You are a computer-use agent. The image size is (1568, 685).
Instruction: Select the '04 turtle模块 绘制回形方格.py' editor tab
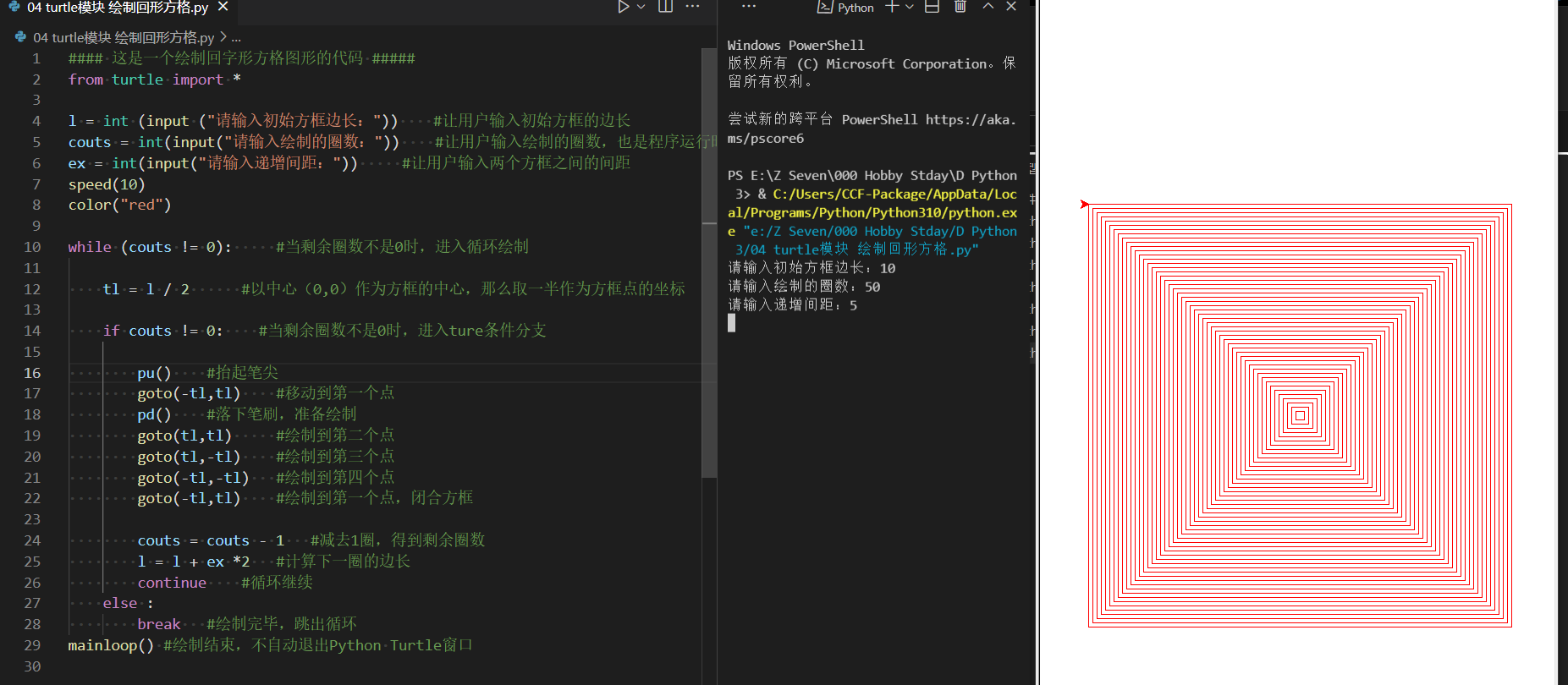118,8
